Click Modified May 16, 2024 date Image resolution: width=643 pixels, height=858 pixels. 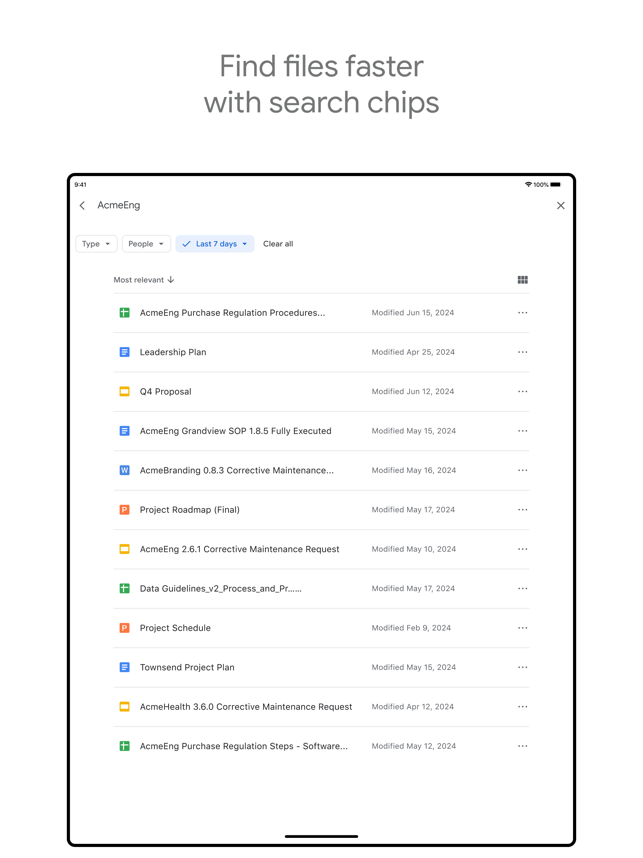[x=414, y=471]
